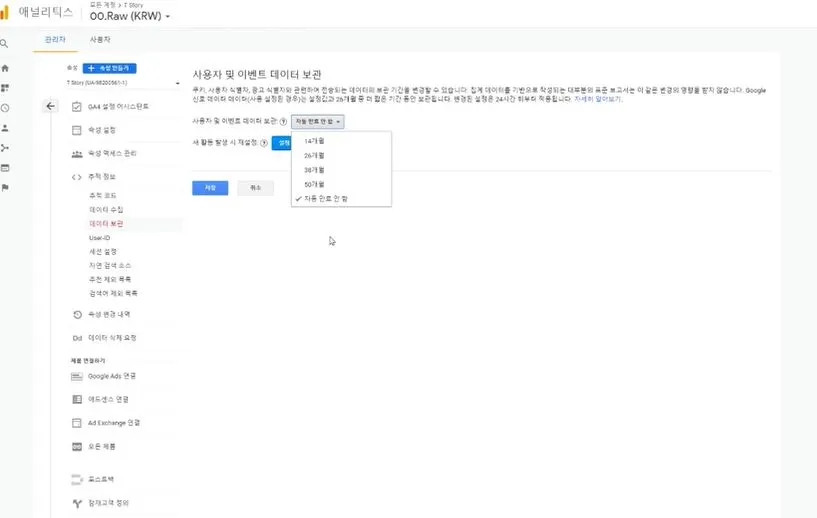Screen dimensions: 817x518
Task: Click the back arrow in property column
Action: 51,106
